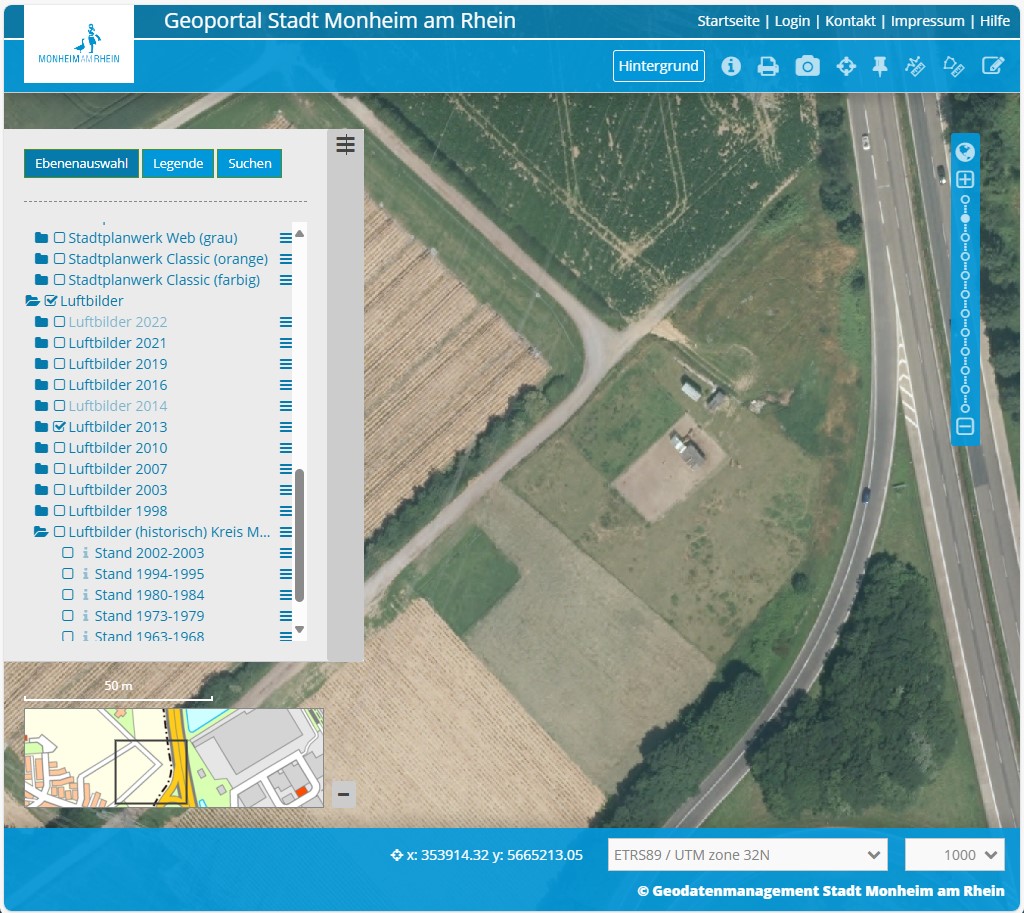Open layer menu for Stadtplanwerk Classic (farbig)
This screenshot has height=913, width=1024.
point(285,280)
